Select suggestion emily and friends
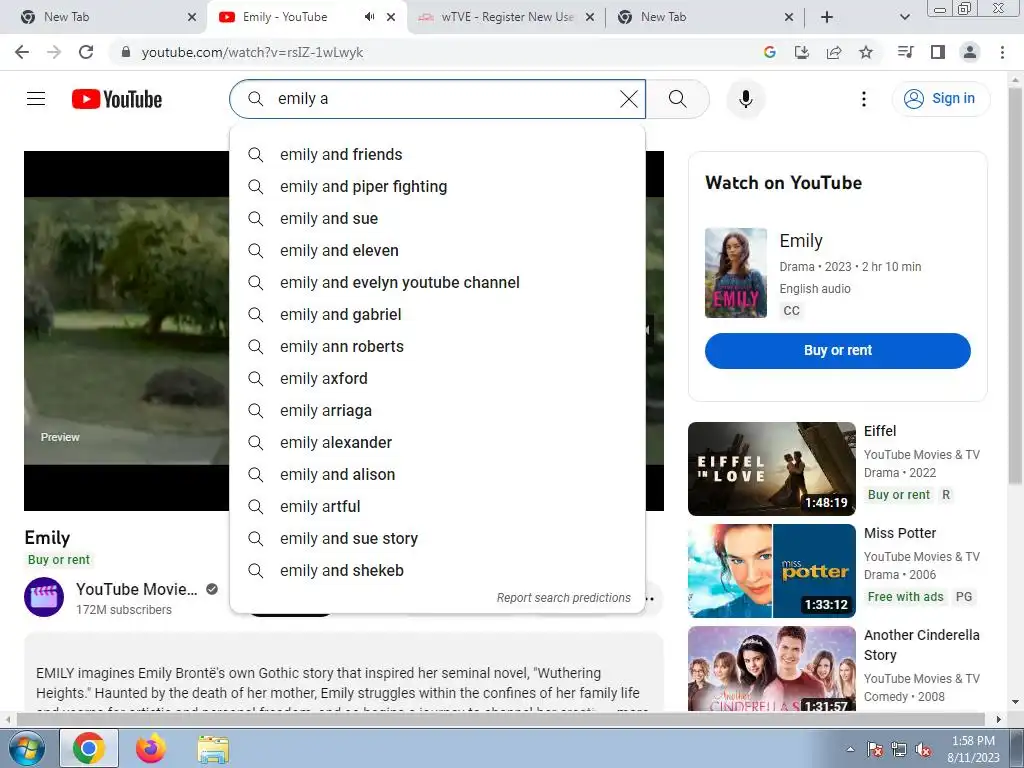Viewport: 1024px width, 768px height. point(438,154)
